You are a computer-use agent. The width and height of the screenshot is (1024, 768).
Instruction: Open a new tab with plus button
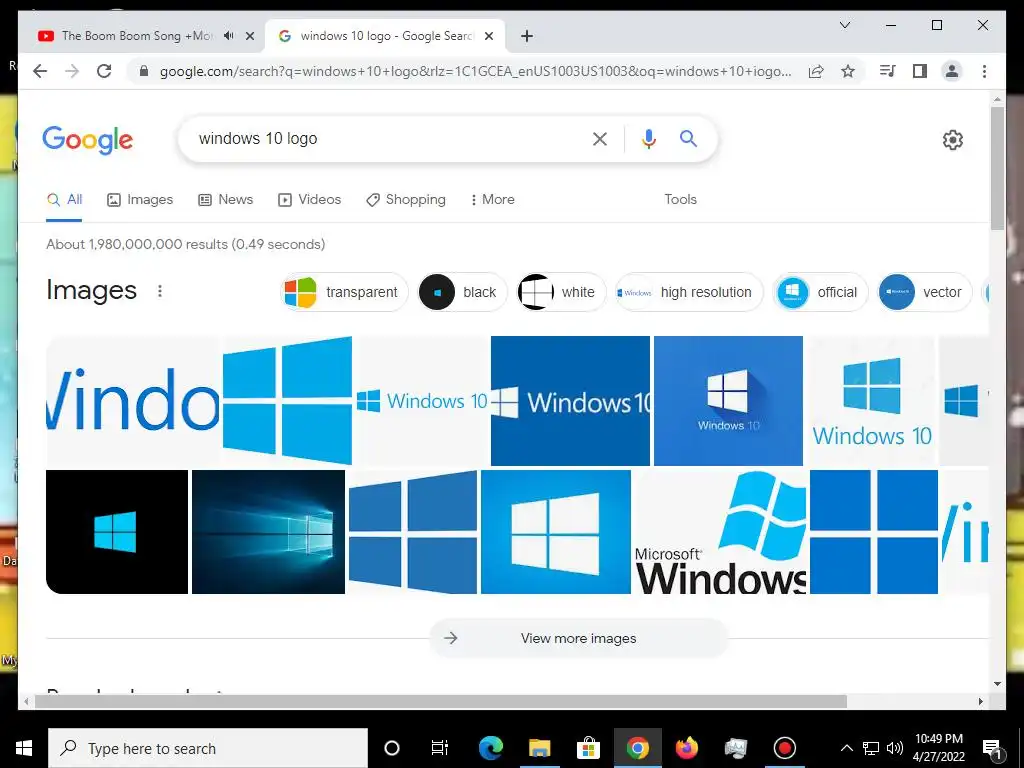pos(527,36)
